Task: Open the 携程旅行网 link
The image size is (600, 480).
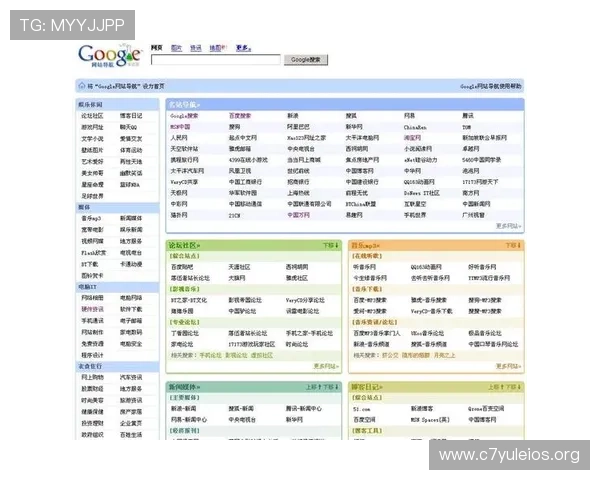Action: click(184, 160)
